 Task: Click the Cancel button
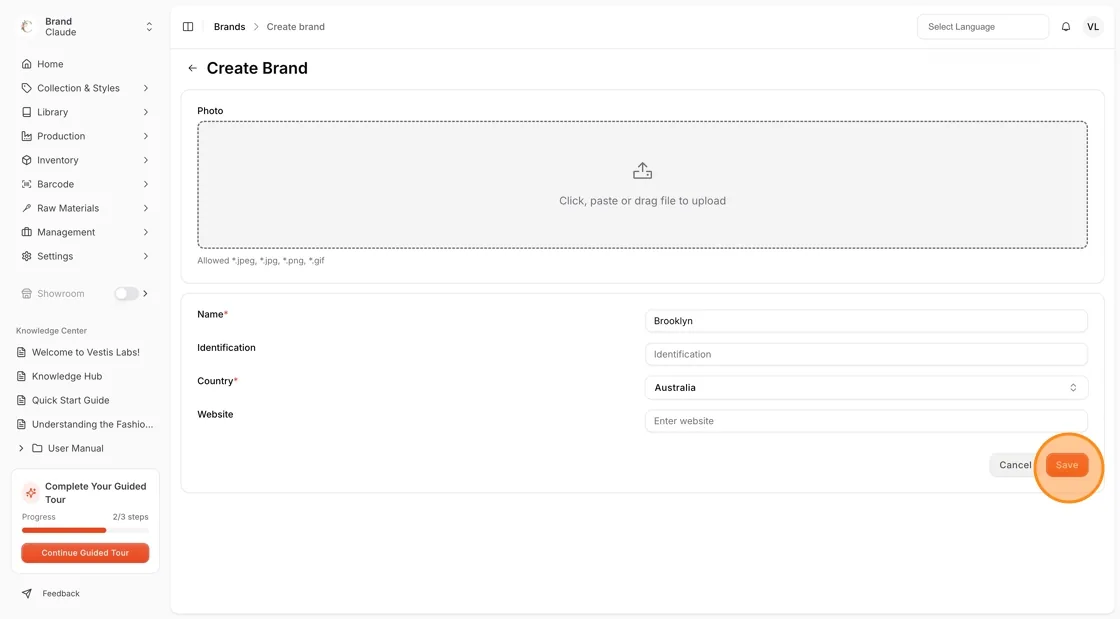[1015, 465]
